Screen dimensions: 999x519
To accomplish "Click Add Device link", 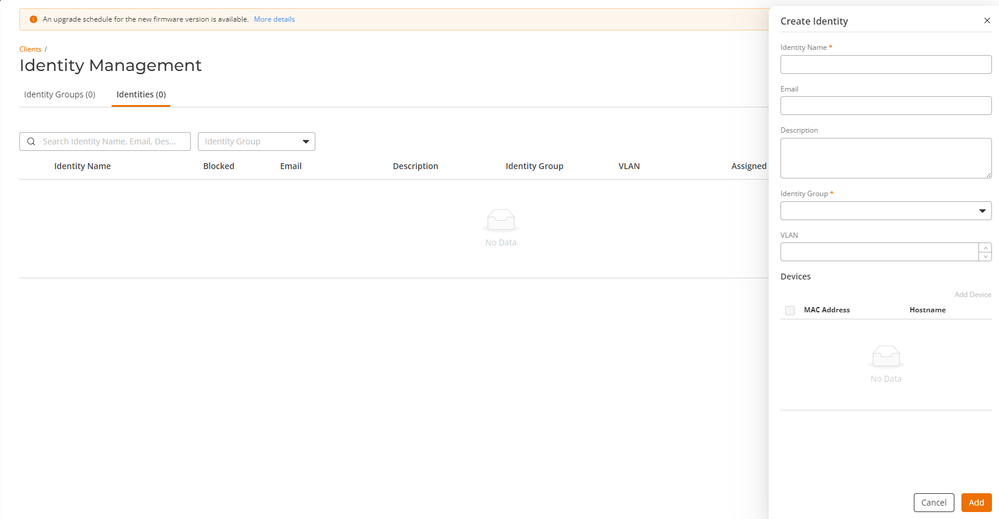I will pyautogui.click(x=972, y=295).
